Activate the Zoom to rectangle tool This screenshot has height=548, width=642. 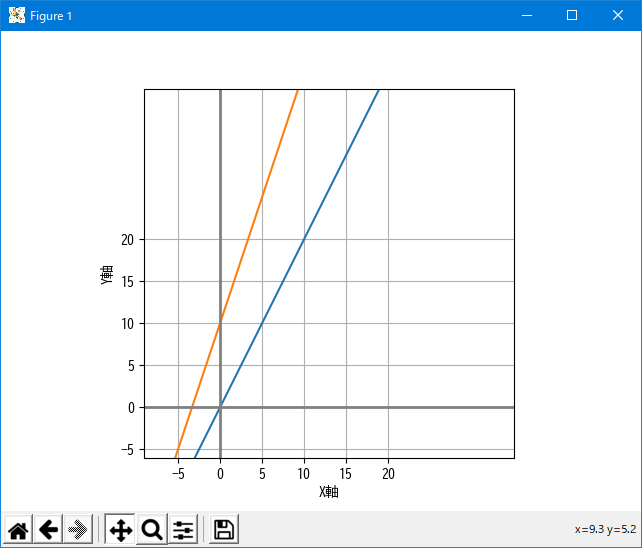tap(152, 530)
